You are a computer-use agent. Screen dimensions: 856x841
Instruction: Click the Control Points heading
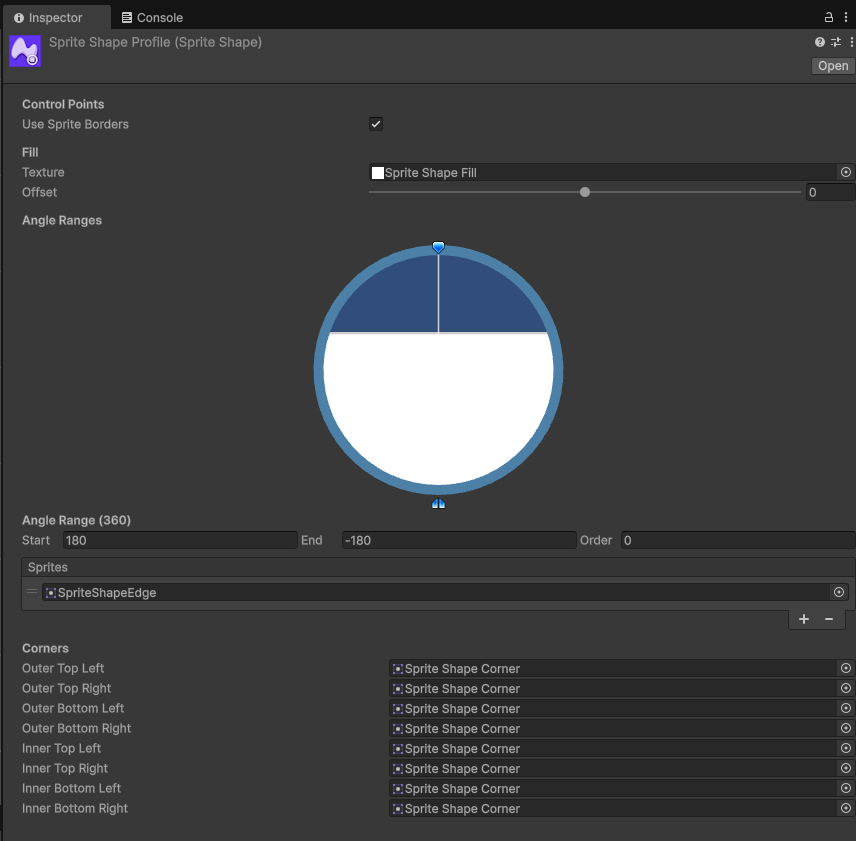click(63, 104)
